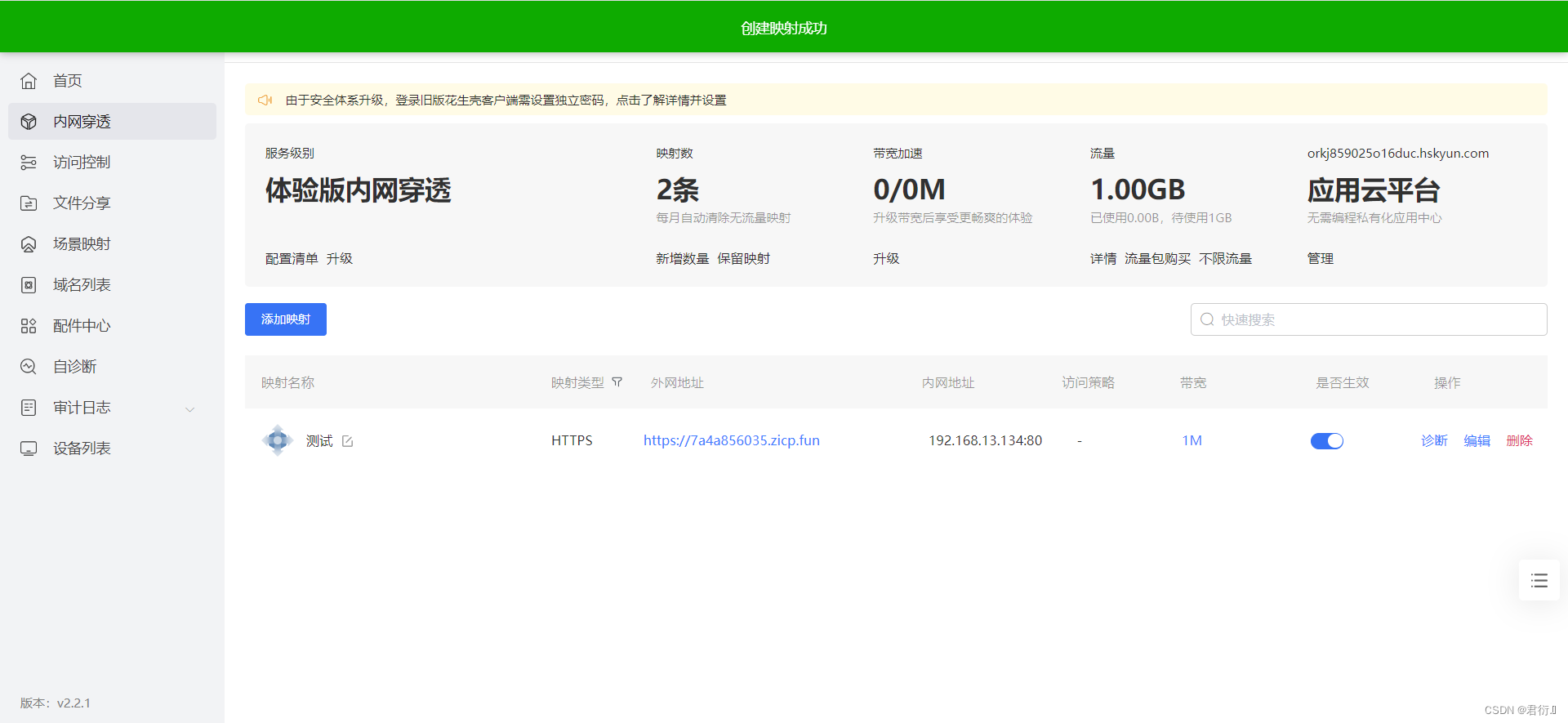Click the monitor icon beside 设备列表

pyautogui.click(x=29, y=449)
